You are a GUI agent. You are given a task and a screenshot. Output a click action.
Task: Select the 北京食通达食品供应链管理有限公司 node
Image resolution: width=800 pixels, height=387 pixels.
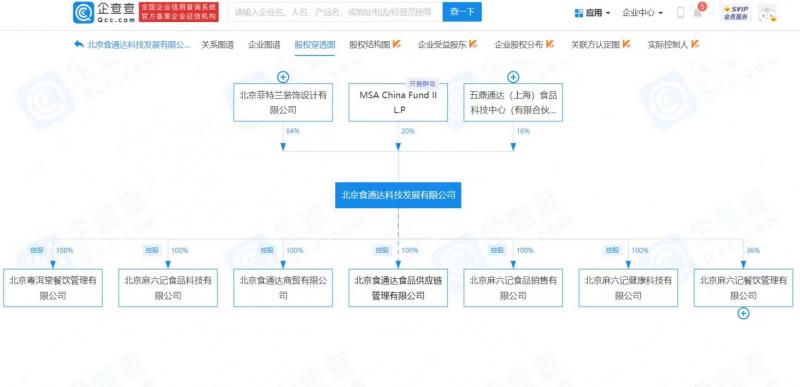point(398,288)
